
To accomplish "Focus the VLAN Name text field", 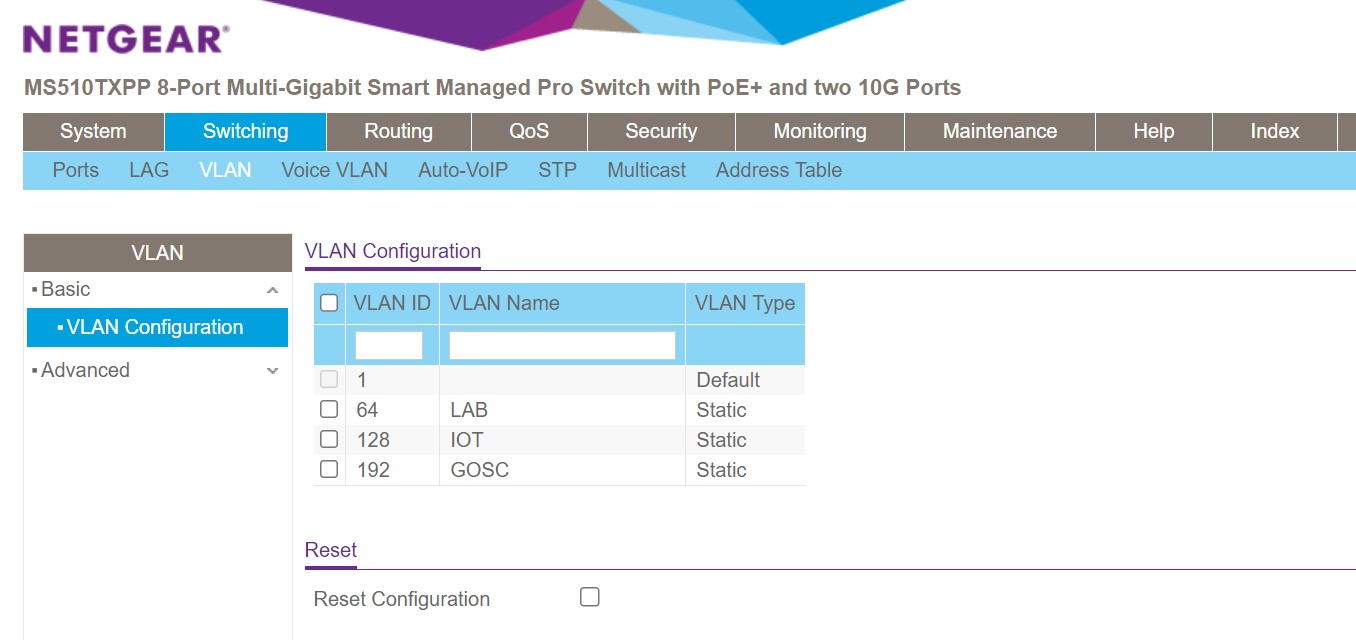I will [562, 346].
